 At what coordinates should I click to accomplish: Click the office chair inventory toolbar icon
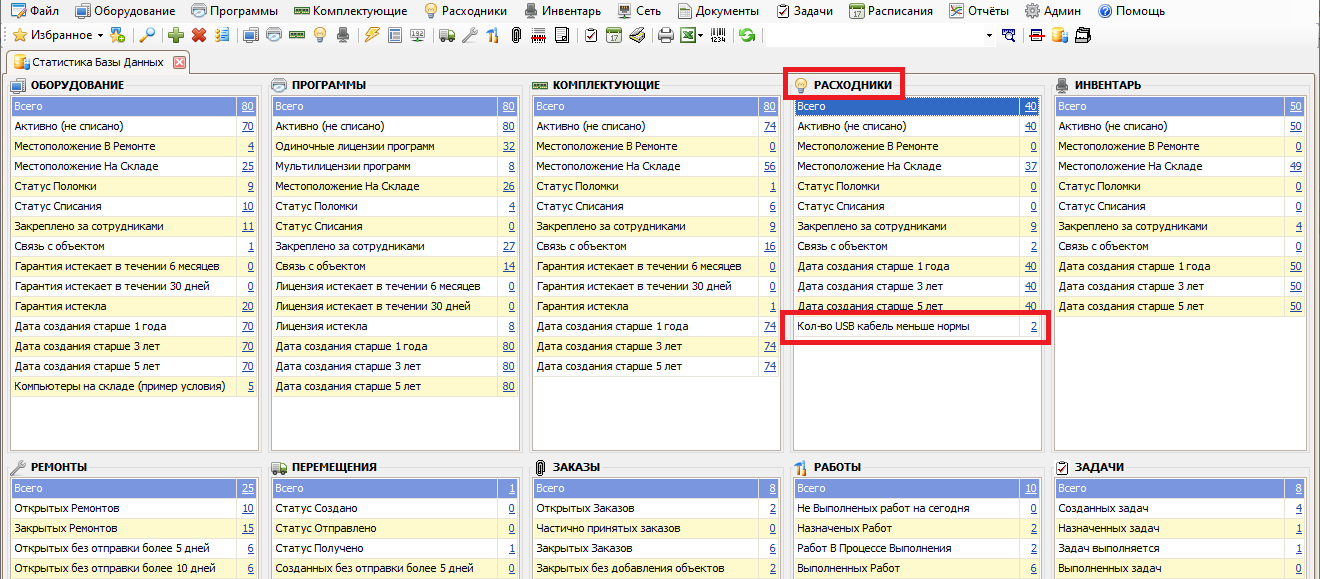342,35
